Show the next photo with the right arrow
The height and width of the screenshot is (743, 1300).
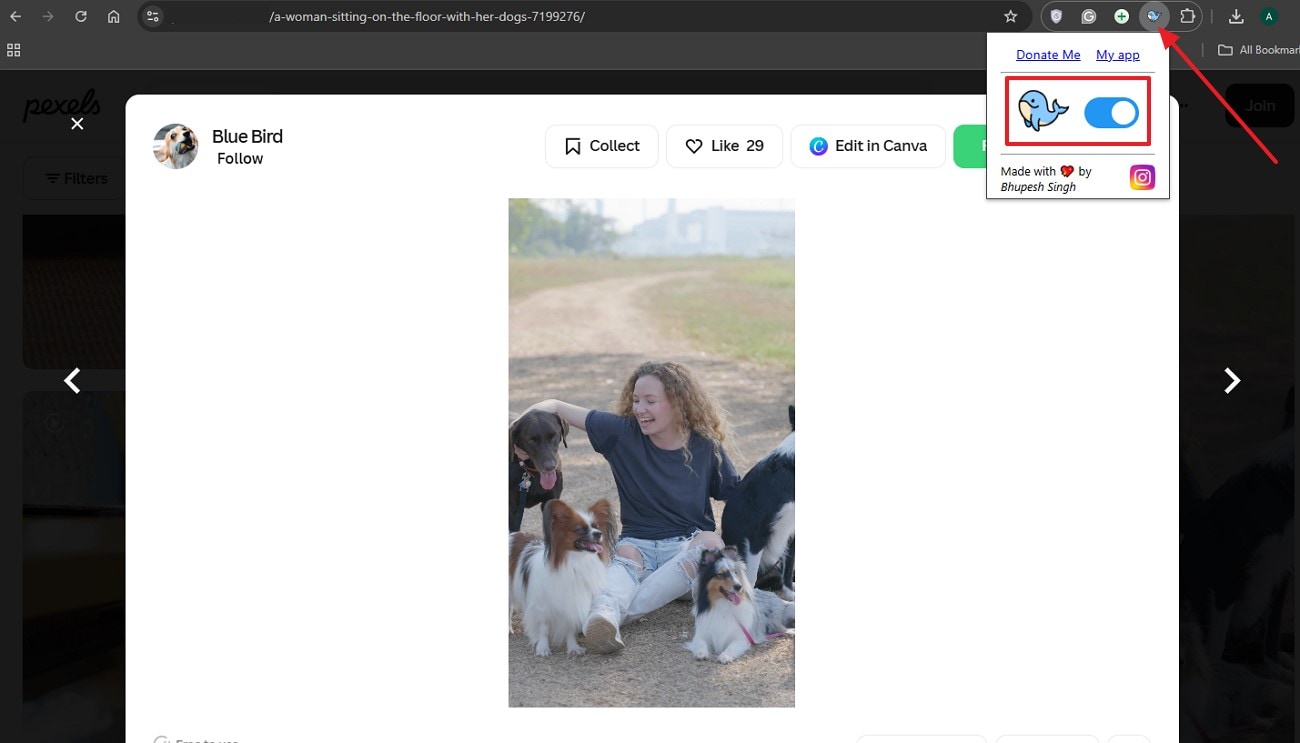tap(1232, 381)
